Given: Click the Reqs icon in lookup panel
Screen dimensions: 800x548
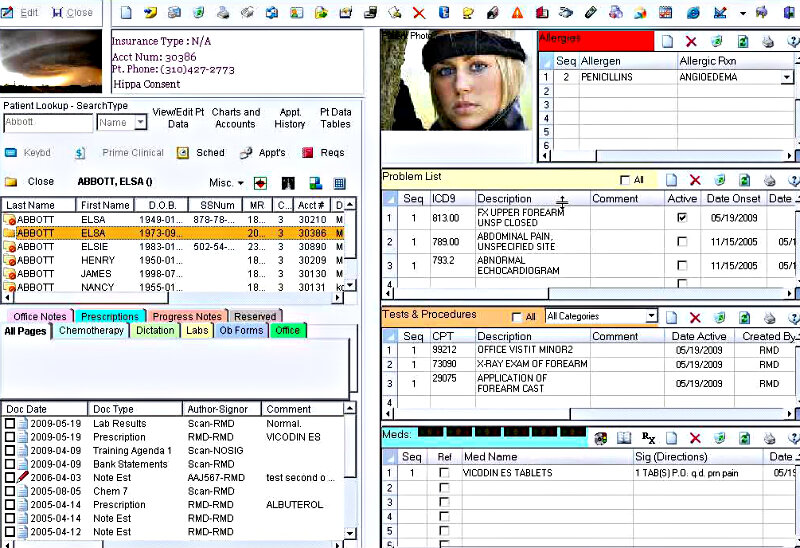Looking at the screenshot, I should click(x=308, y=153).
